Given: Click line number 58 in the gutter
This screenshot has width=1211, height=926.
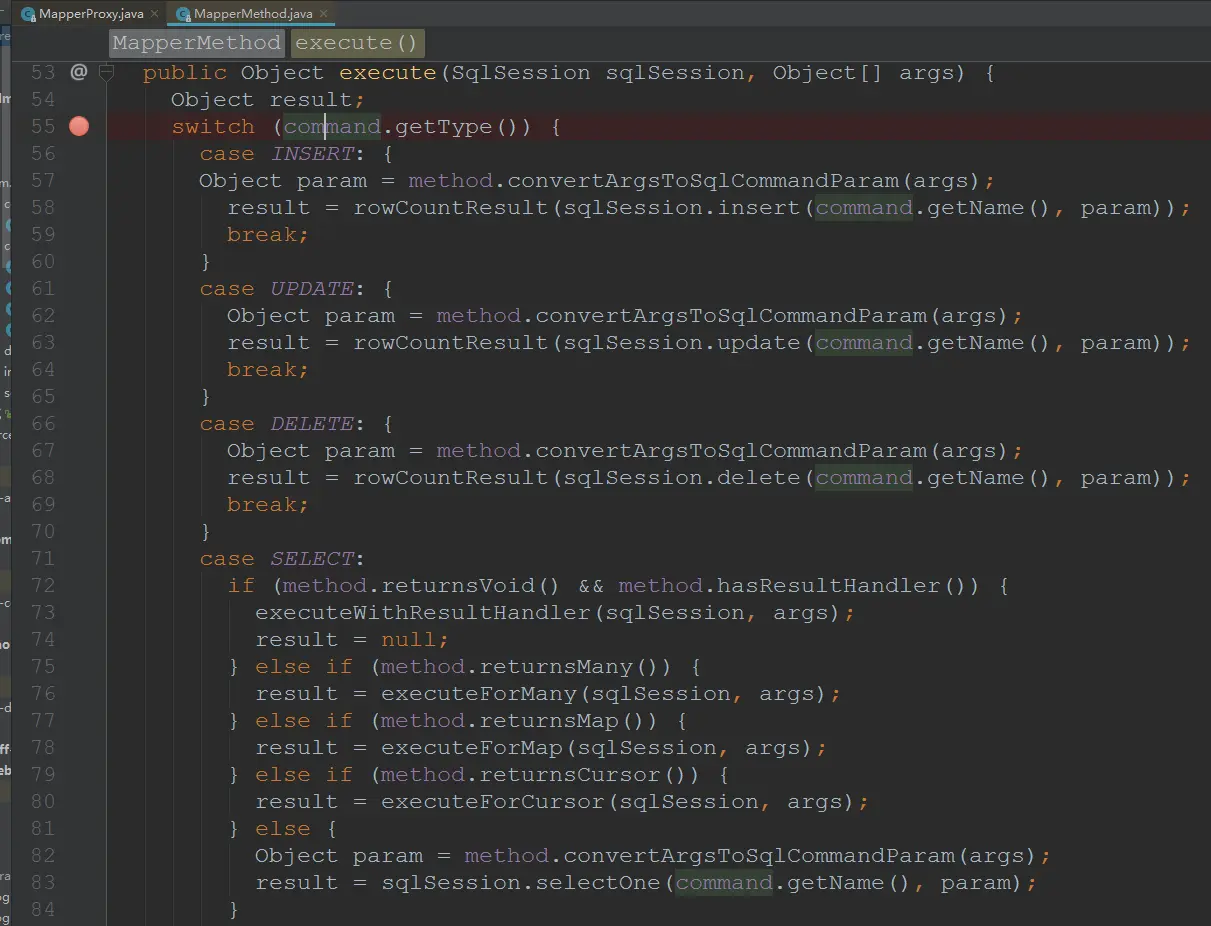Looking at the screenshot, I should coord(43,207).
